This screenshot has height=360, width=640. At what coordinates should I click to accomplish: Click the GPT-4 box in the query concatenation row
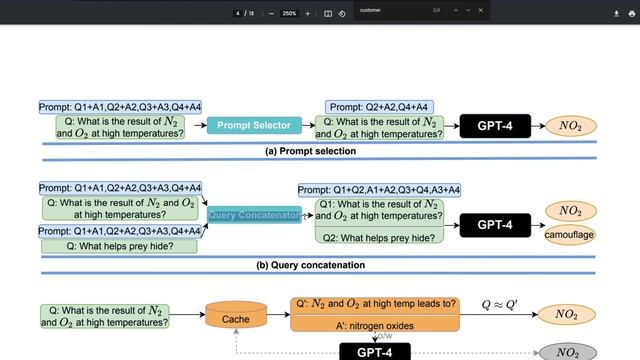(x=495, y=225)
